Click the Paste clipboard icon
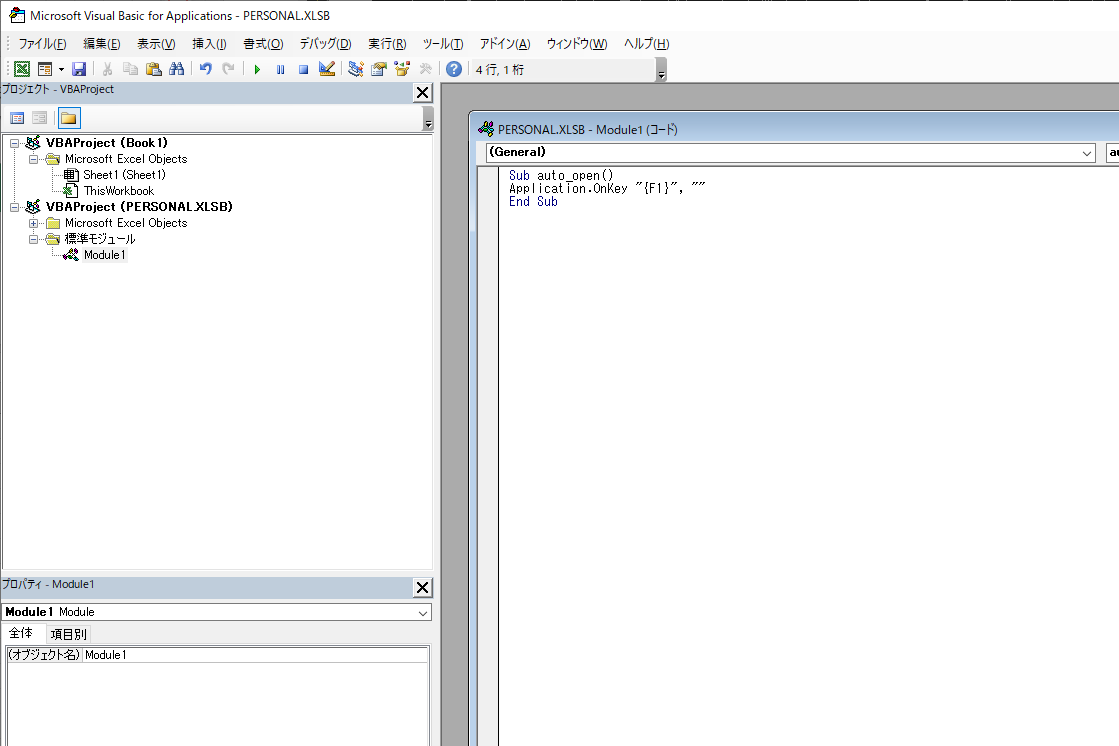This screenshot has height=746, width=1119. [x=153, y=69]
